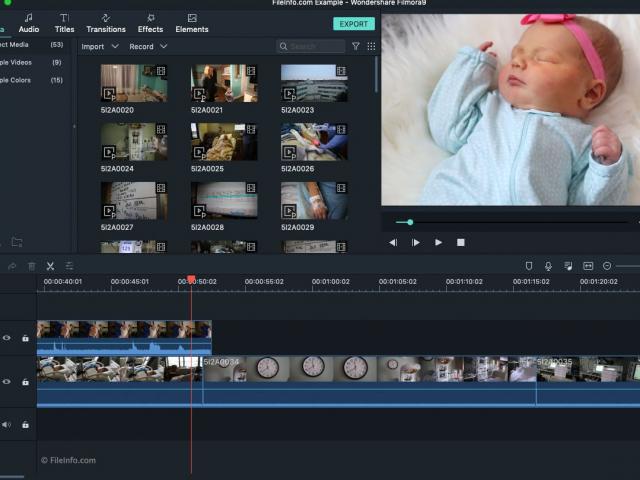Click the preview playback progress slider
This screenshot has width=640, height=480.
(410, 222)
